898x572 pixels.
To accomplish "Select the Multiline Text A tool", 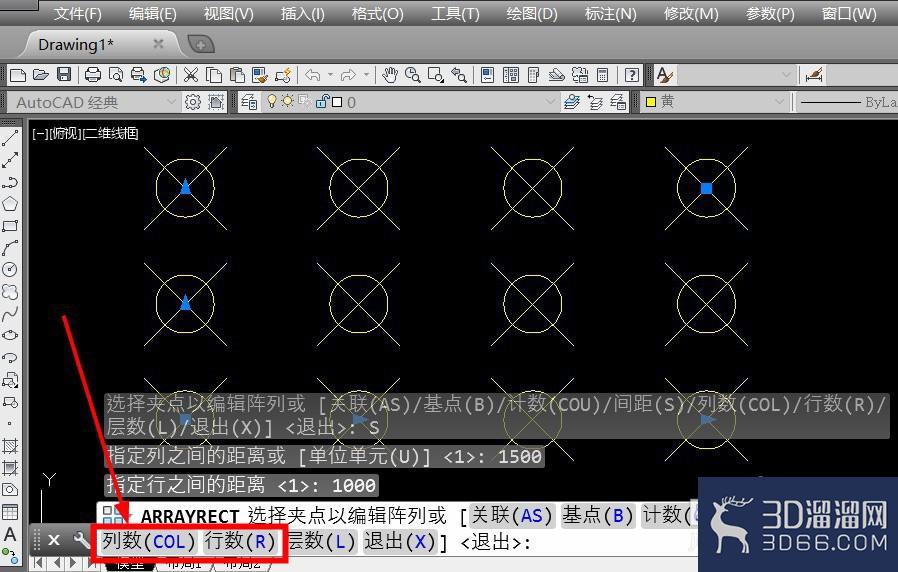I will coord(10,534).
